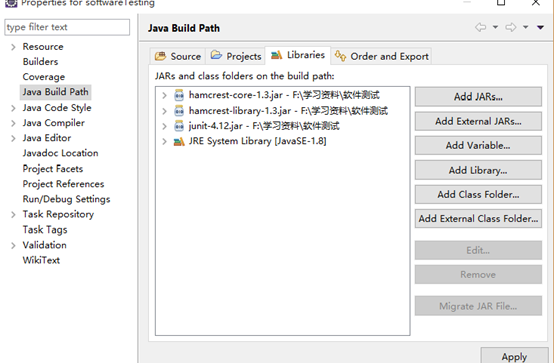Viewport: 554px width, 363px height.
Task: Expand the Java Compiler node
Action: [x=13, y=123]
